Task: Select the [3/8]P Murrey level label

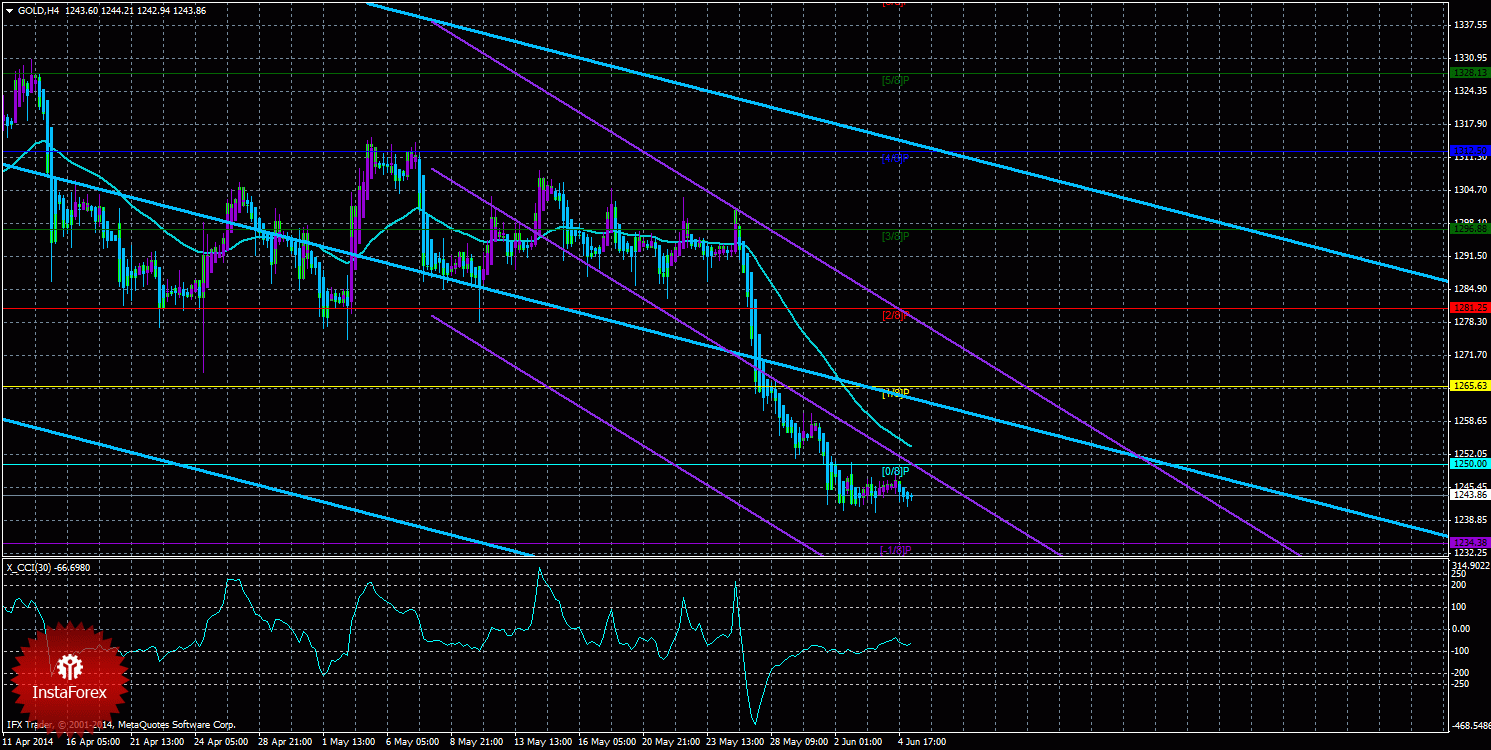Action: [x=895, y=236]
